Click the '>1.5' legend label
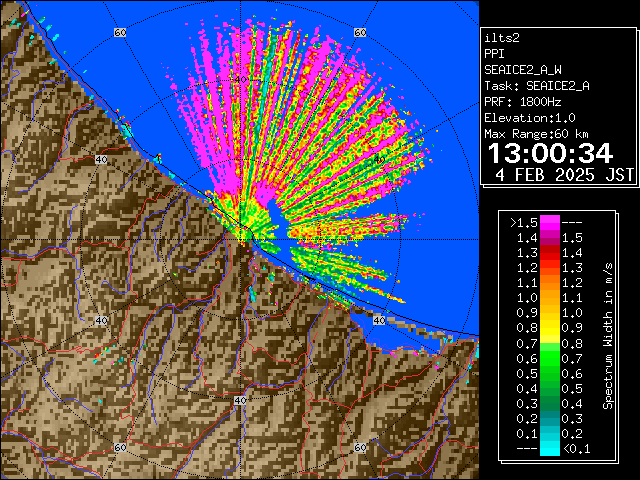Image resolution: width=640 pixels, height=480 pixels. point(523,223)
